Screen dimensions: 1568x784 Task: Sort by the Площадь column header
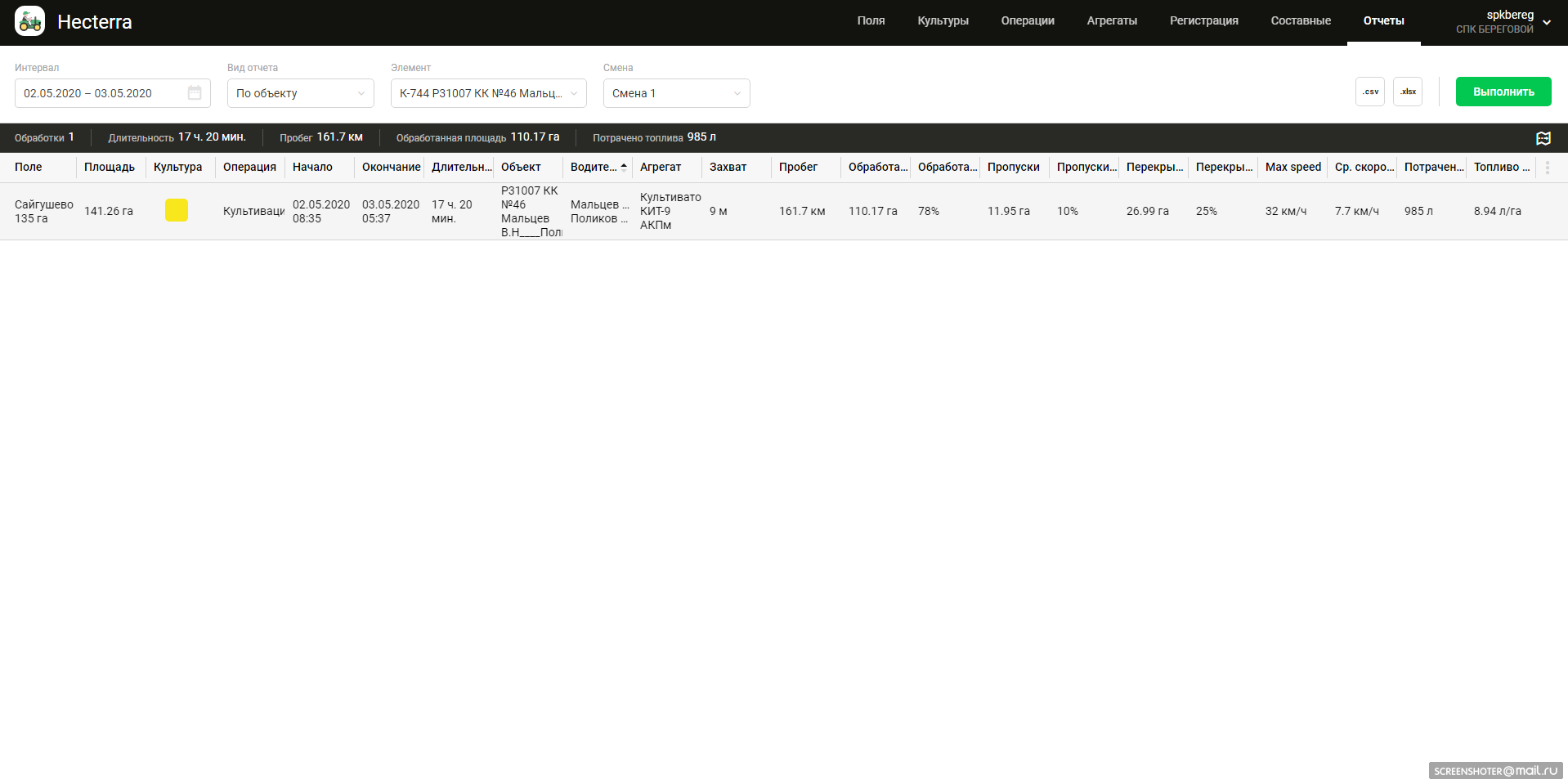(x=110, y=168)
